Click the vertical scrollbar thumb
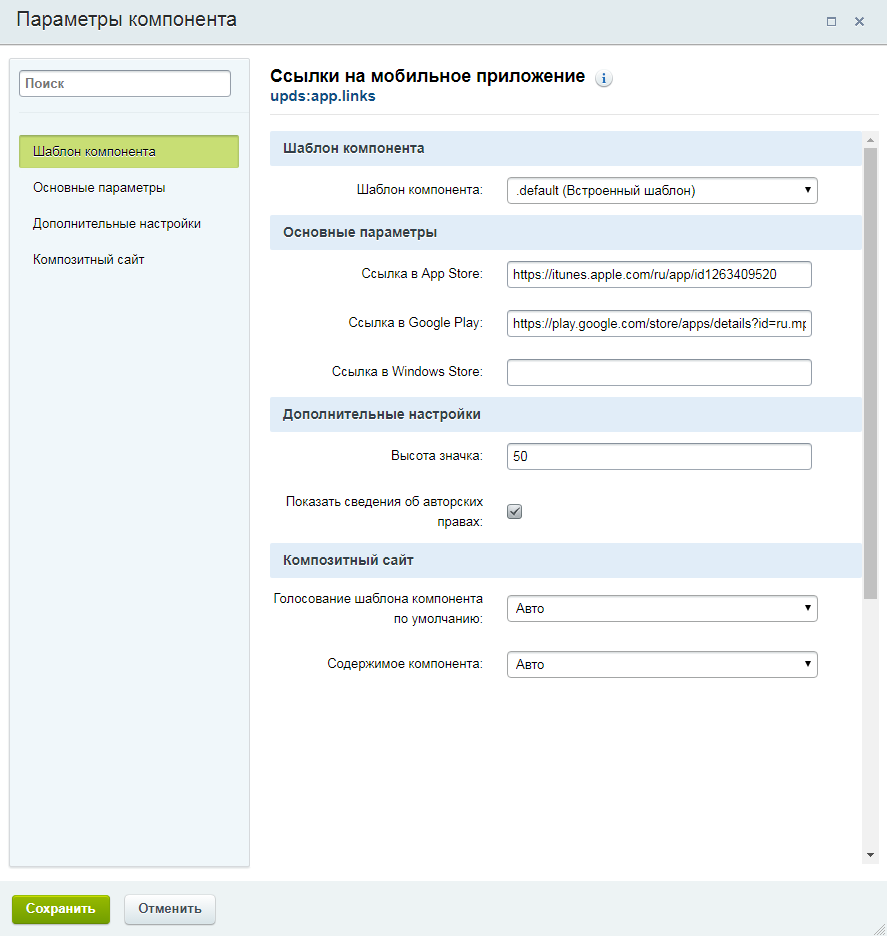 tap(870, 373)
